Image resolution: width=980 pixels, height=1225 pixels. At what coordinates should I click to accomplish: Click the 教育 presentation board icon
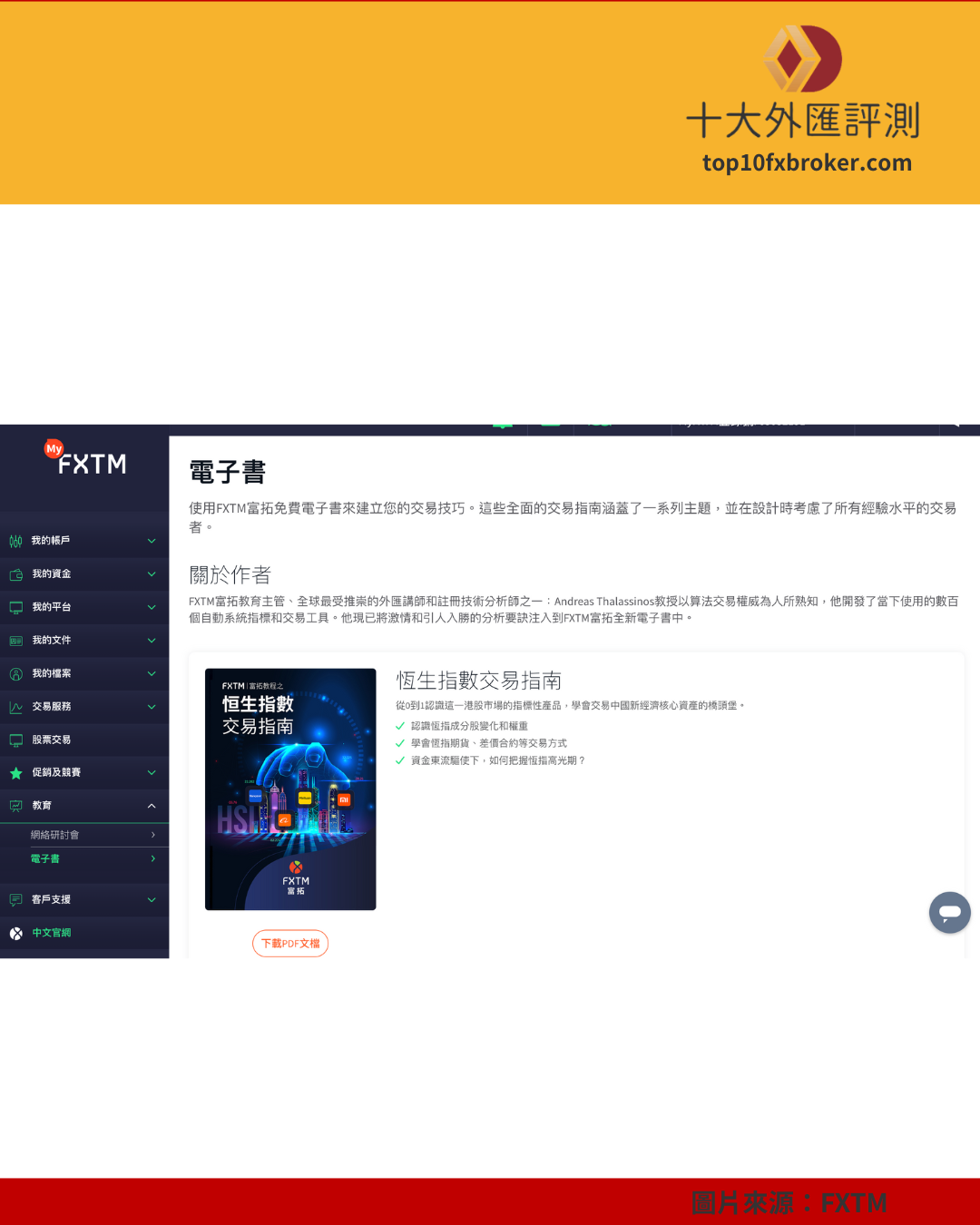pyautogui.click(x=15, y=806)
